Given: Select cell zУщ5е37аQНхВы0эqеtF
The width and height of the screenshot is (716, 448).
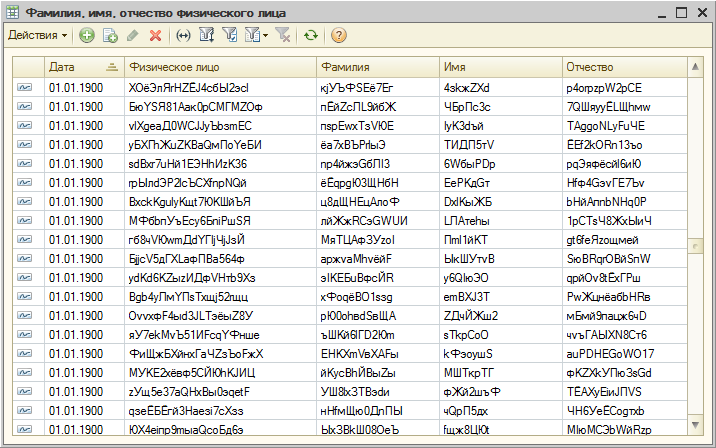Looking at the screenshot, I should 220,392.
